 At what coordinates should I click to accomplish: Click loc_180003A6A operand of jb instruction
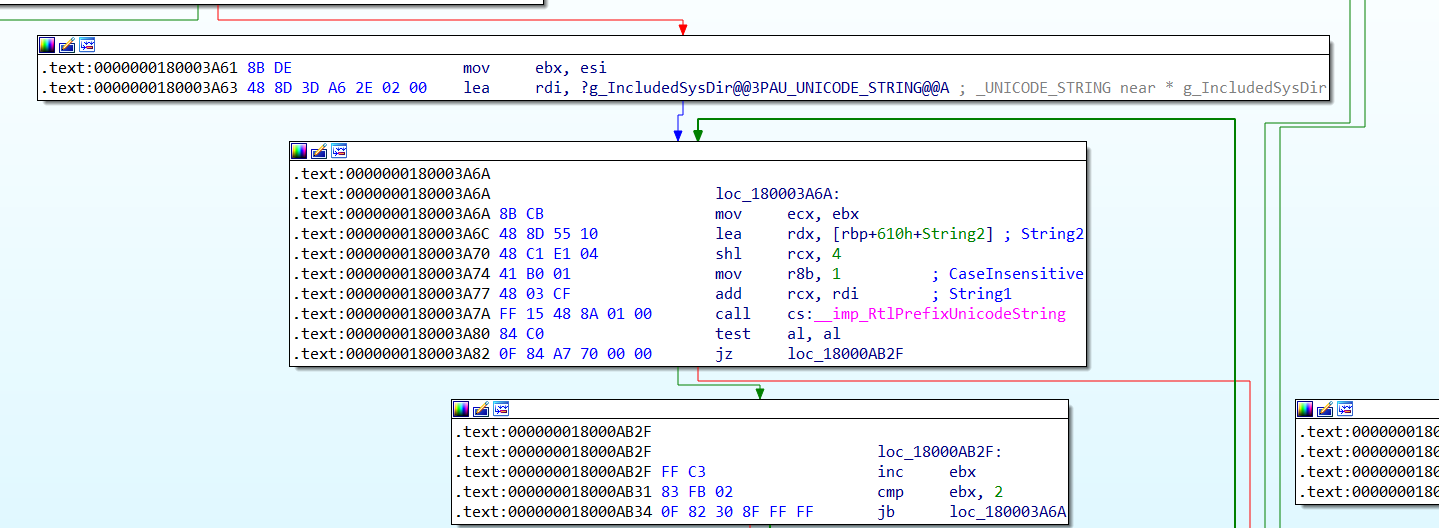[x=1008, y=512]
